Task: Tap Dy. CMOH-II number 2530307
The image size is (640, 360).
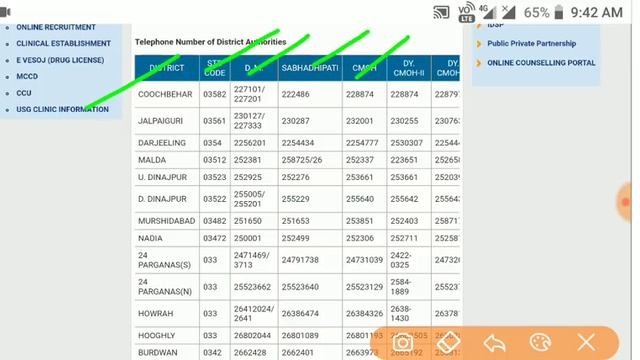Action: click(x=407, y=143)
